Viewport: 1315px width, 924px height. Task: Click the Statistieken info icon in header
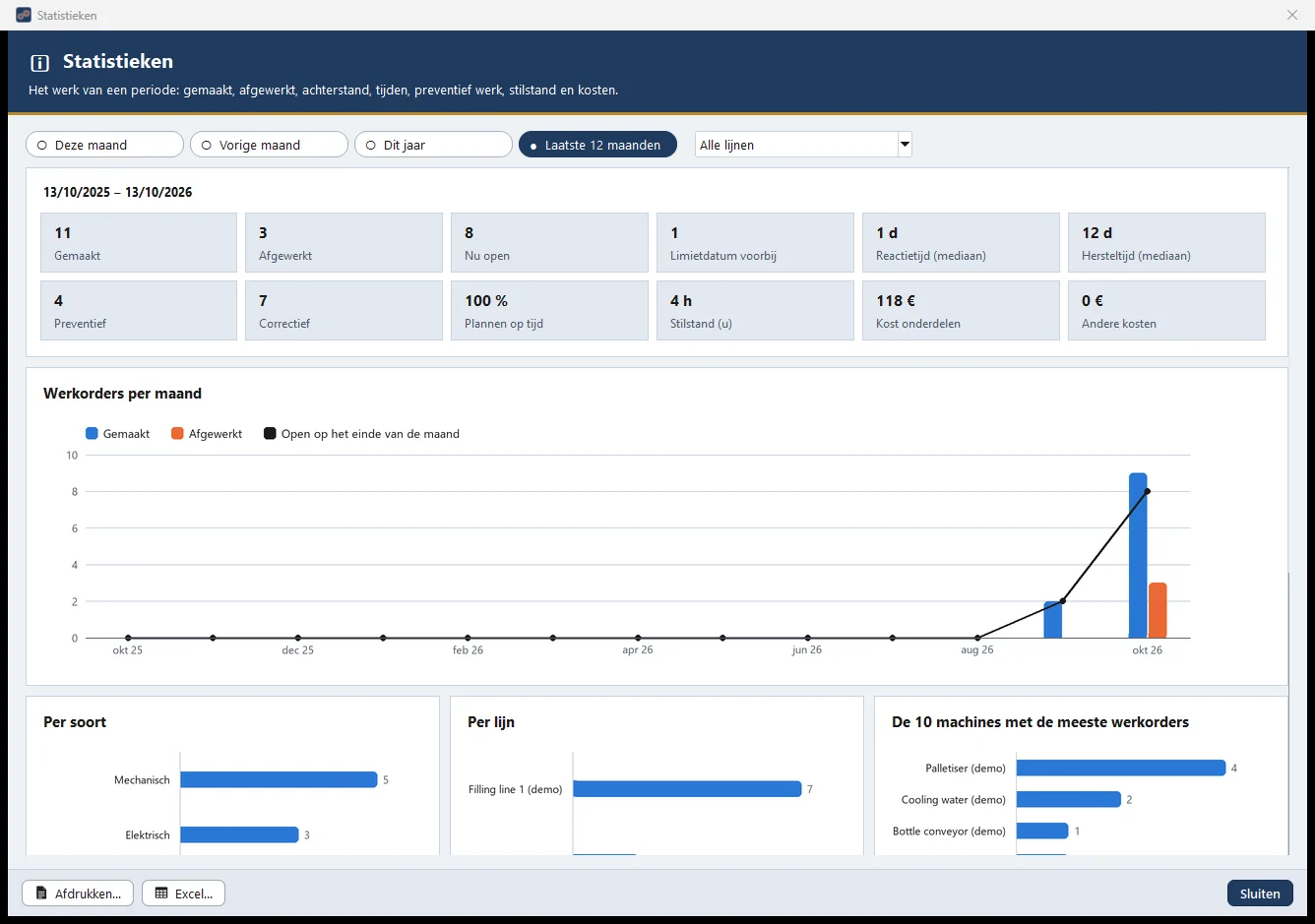pyautogui.click(x=39, y=63)
